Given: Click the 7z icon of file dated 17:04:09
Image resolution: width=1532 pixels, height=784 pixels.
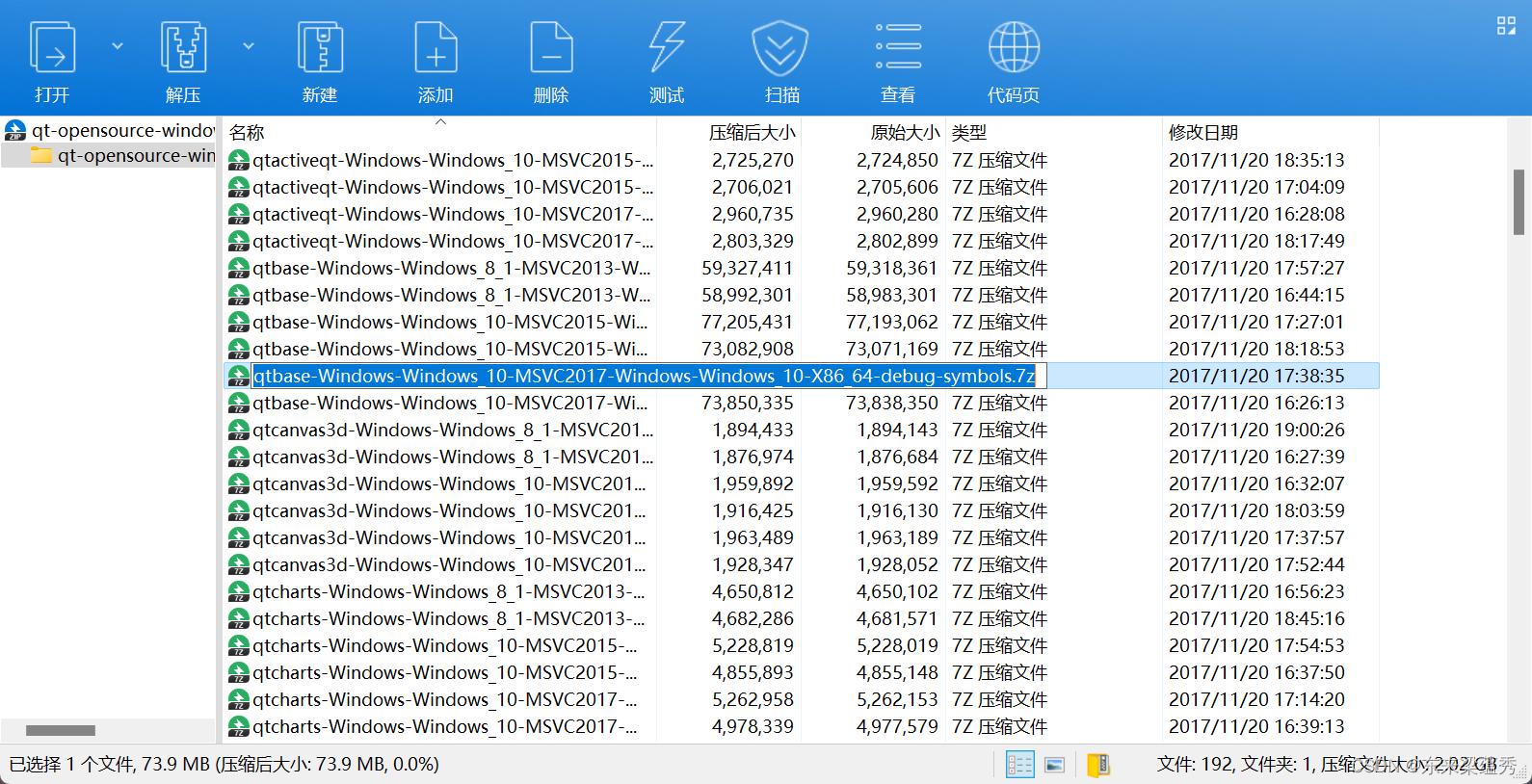Looking at the screenshot, I should [x=238, y=188].
